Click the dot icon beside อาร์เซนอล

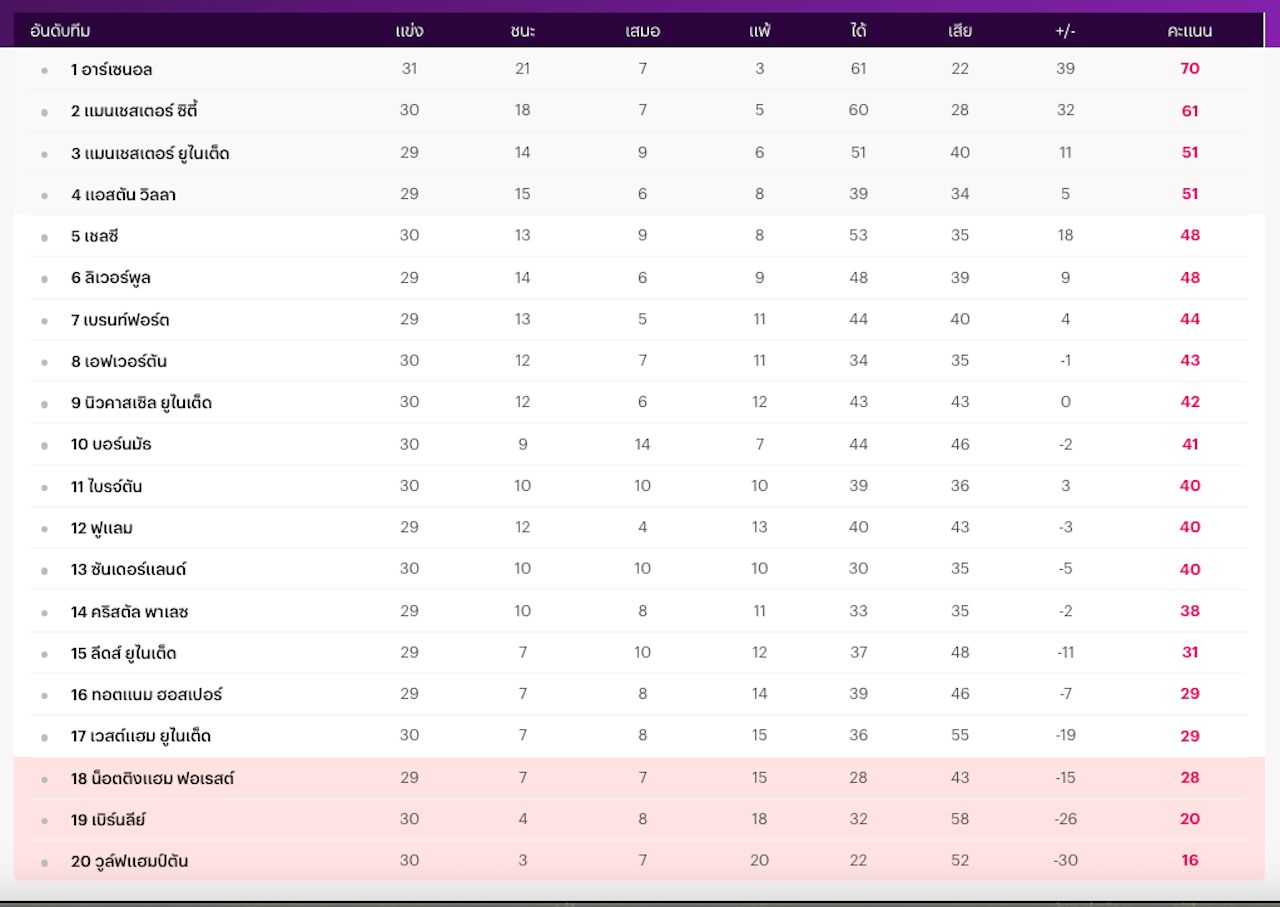pos(44,71)
